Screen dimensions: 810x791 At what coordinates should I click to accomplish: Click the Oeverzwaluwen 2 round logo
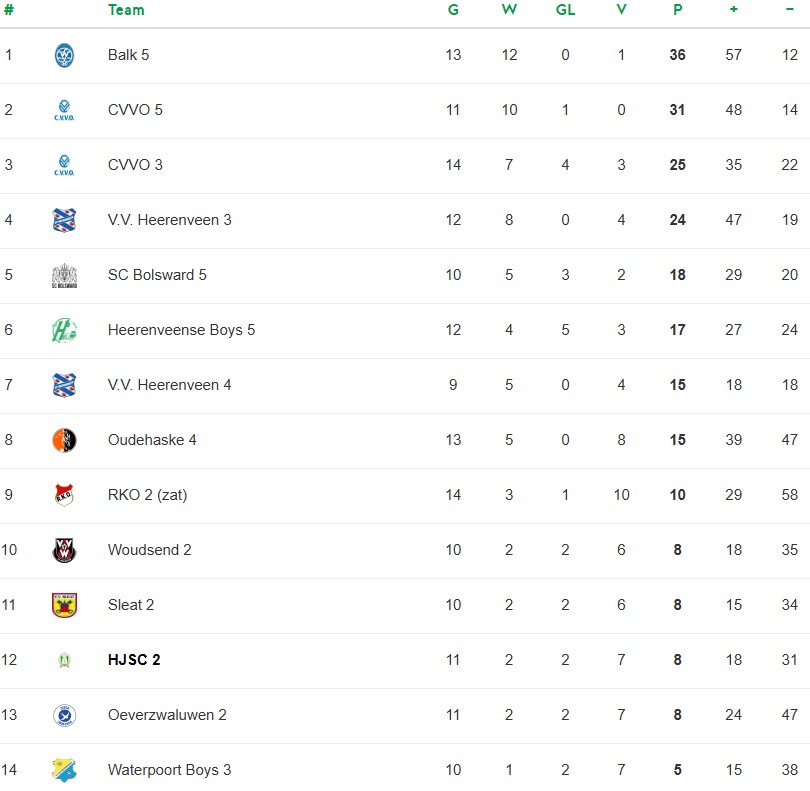[x=64, y=715]
